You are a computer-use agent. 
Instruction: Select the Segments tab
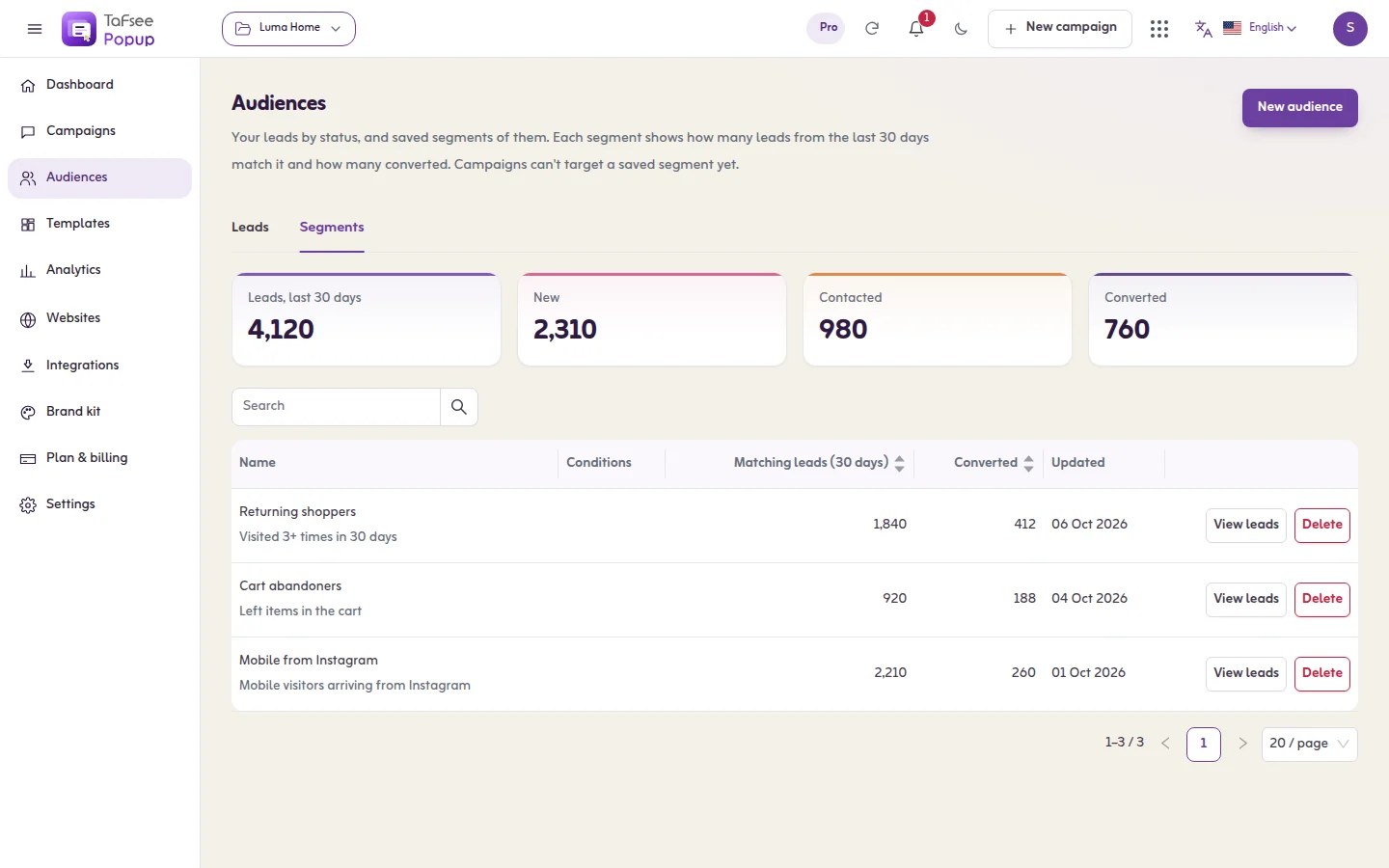[332, 228]
